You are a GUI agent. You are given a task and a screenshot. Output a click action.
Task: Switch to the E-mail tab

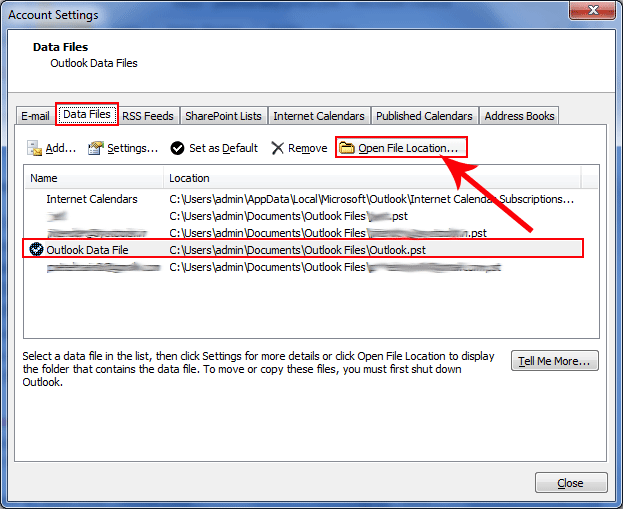35,116
